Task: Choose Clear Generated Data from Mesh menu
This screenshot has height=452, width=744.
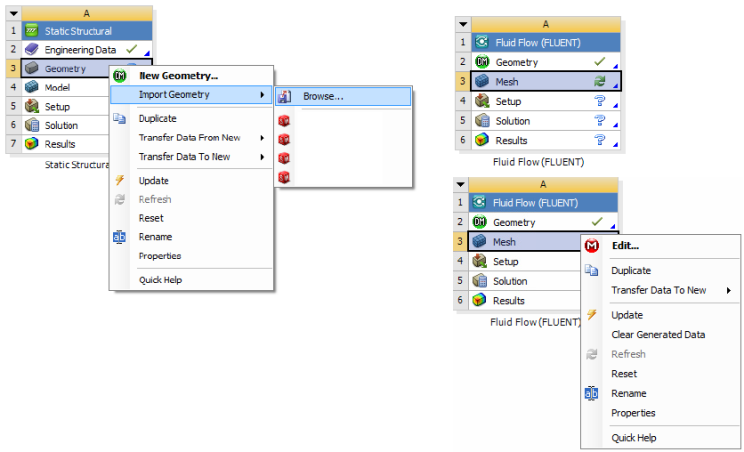Action: tap(658, 334)
